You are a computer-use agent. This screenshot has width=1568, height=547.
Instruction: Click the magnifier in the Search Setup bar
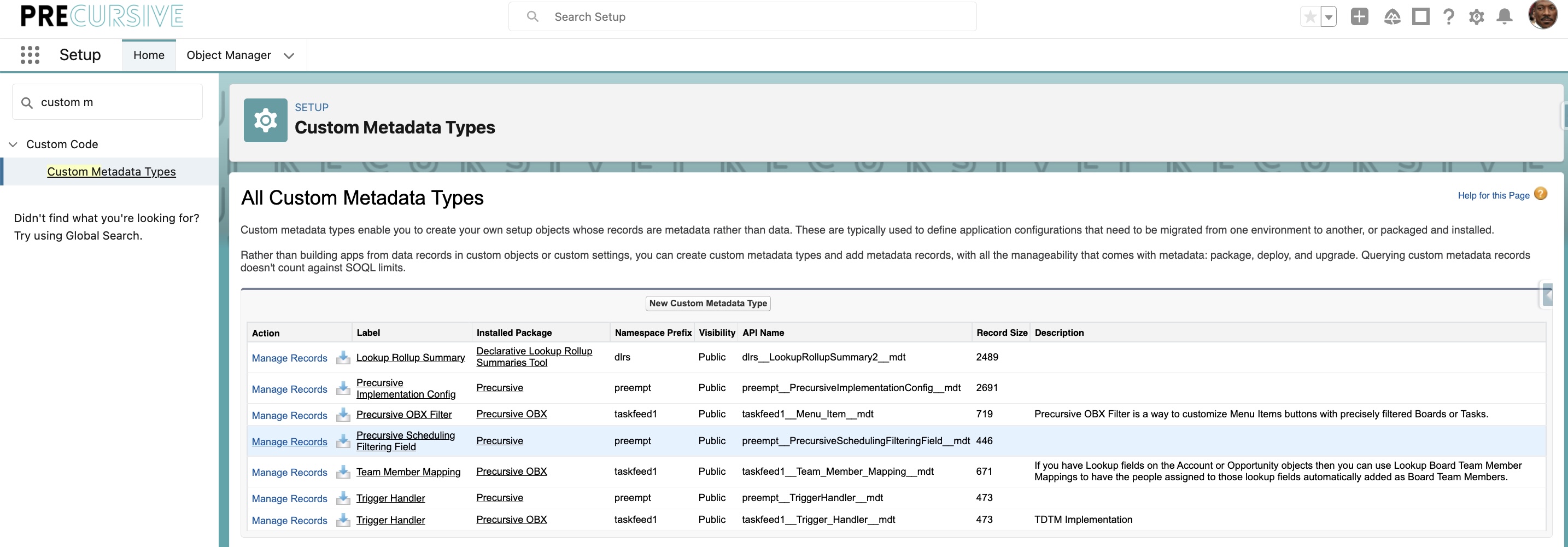click(533, 16)
